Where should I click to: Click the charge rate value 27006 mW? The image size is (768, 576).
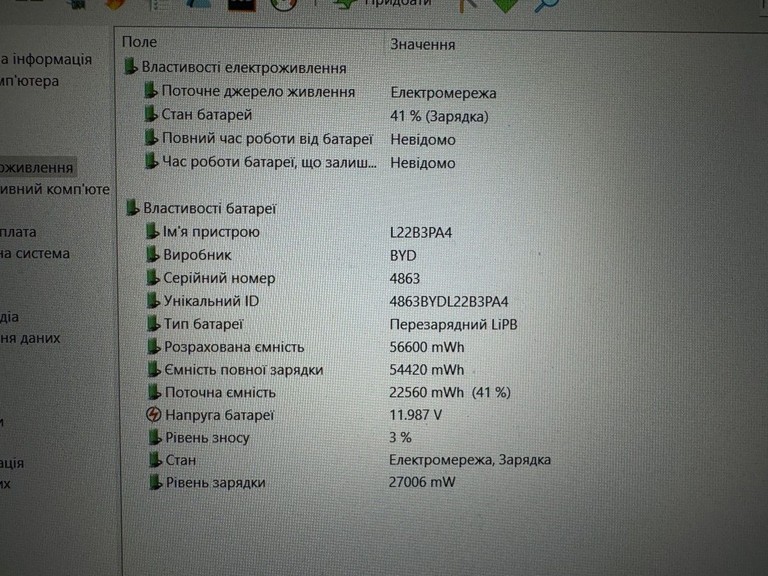point(422,482)
